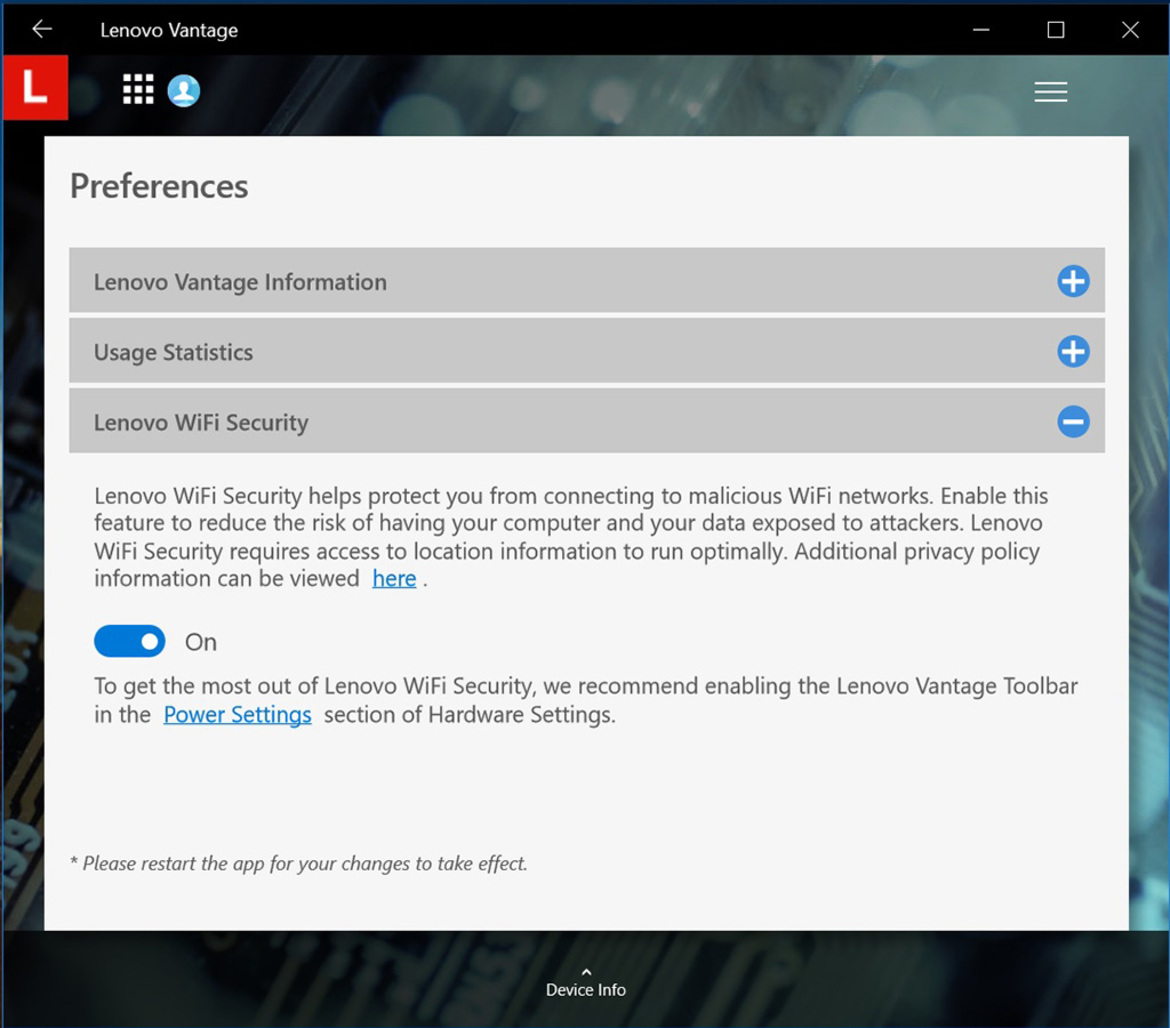
Task: Turn off the WiFi Security toggle
Action: 130,642
